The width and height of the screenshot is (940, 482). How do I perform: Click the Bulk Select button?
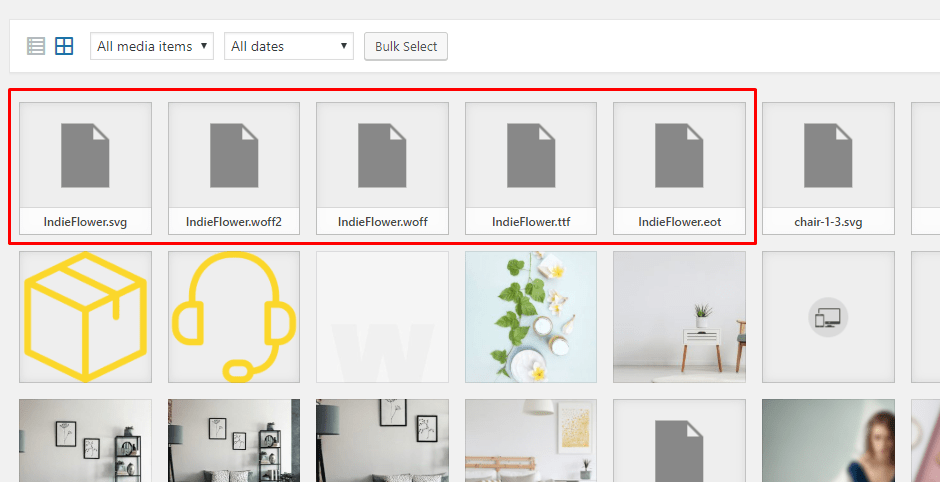coord(406,46)
